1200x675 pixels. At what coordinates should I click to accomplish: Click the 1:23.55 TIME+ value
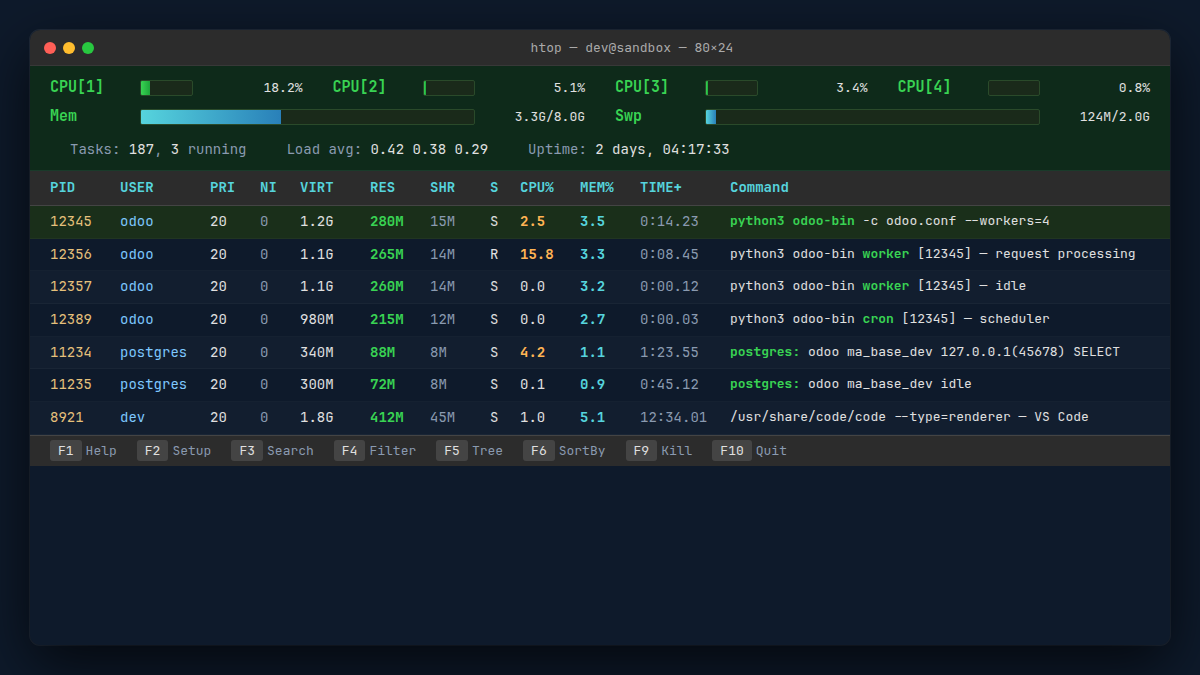670,352
